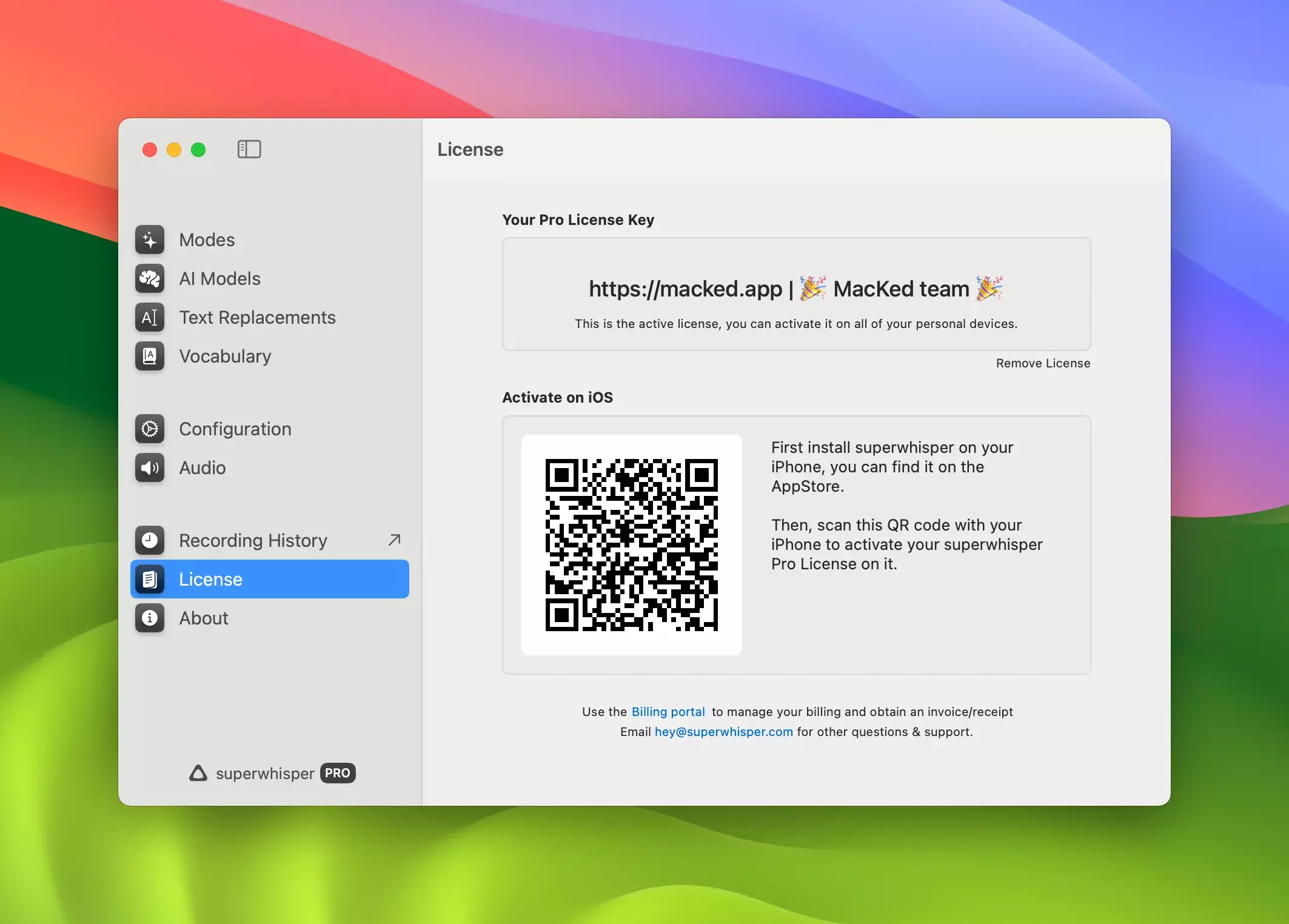The image size is (1289, 924).
Task: Open the Vocabulary section
Action: (225, 357)
